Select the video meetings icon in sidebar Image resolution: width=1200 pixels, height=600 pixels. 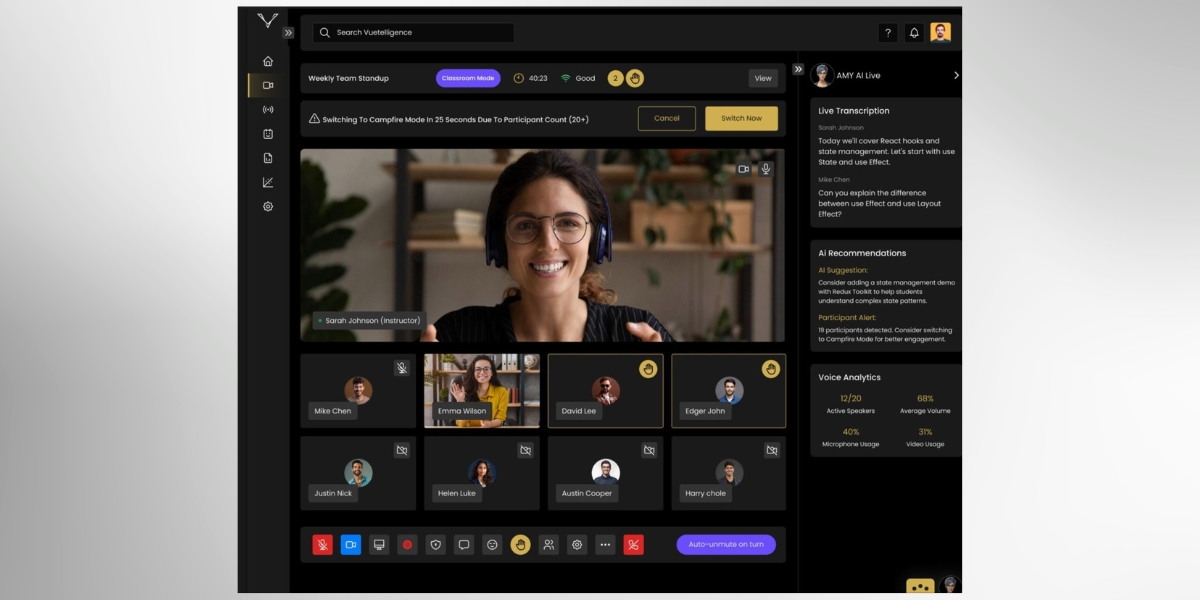(267, 85)
